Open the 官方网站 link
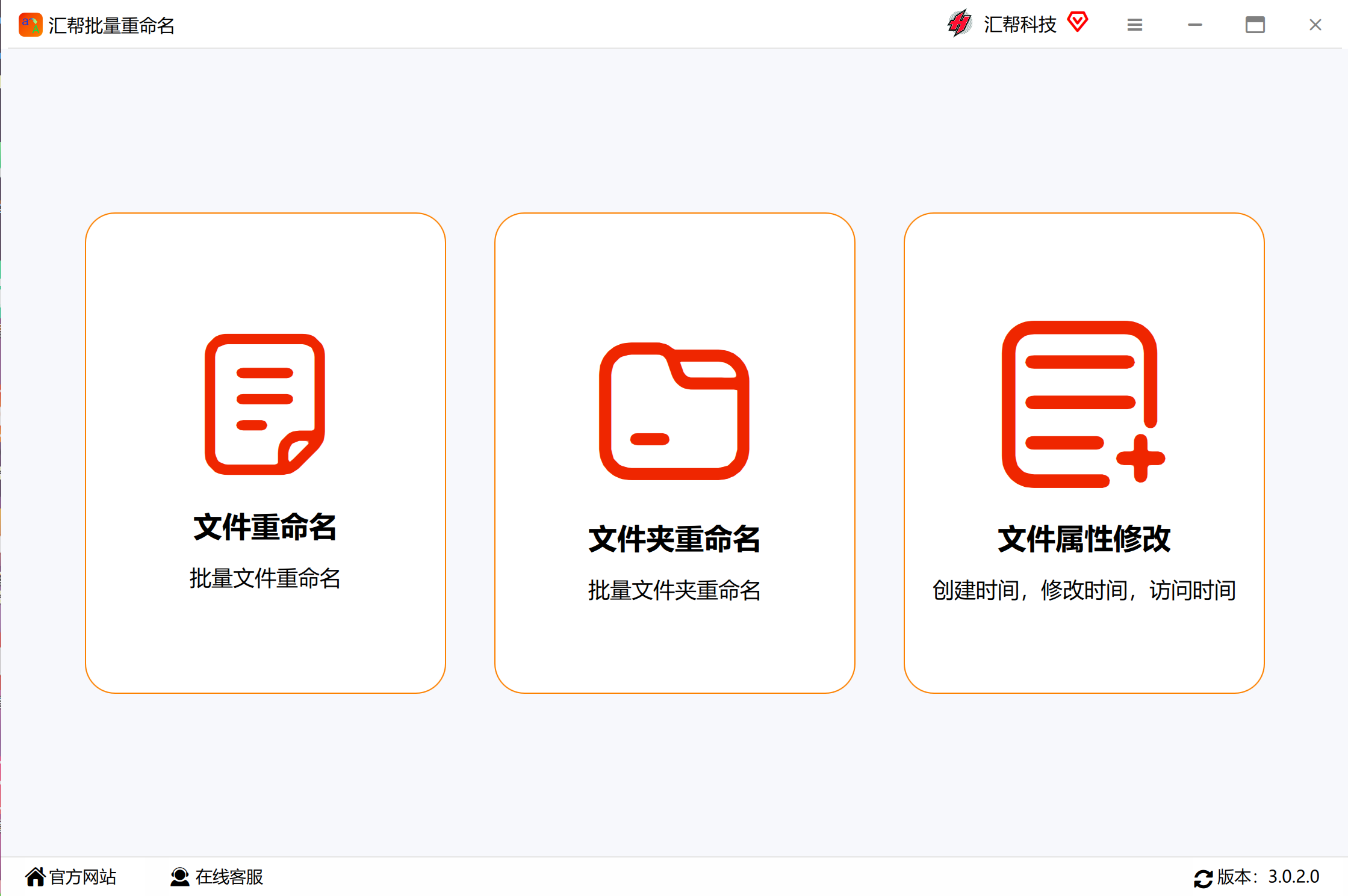The width and height of the screenshot is (1348, 896). [x=82, y=877]
